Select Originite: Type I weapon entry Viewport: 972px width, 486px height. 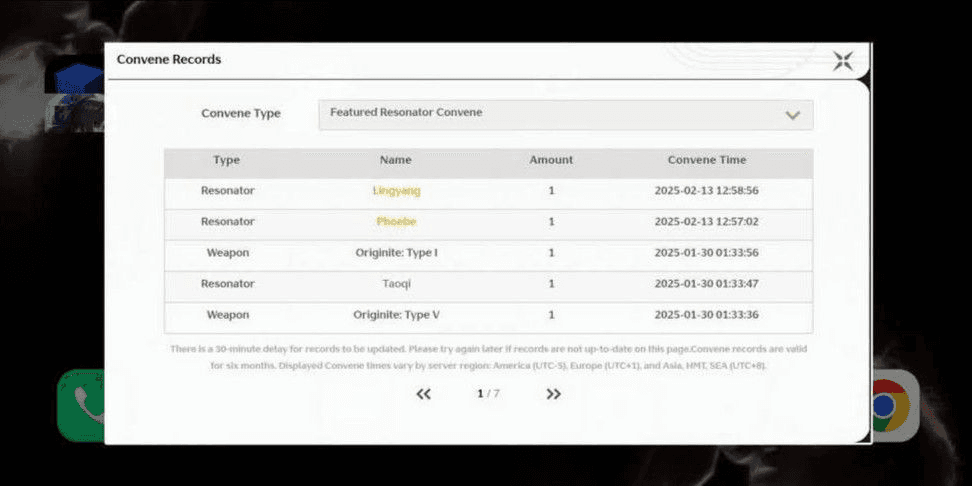click(397, 253)
